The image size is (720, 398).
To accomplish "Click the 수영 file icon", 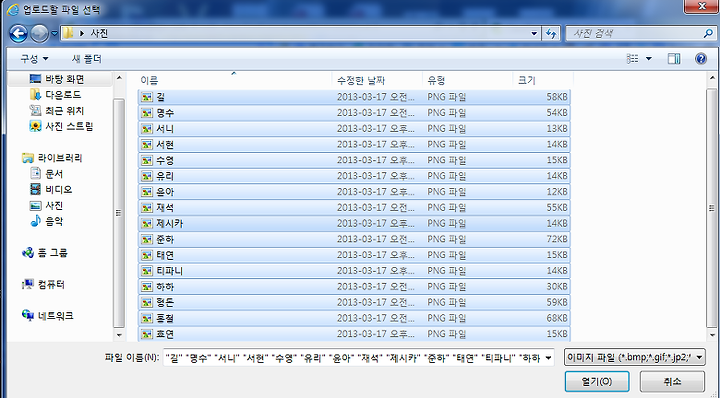I will coord(146,160).
